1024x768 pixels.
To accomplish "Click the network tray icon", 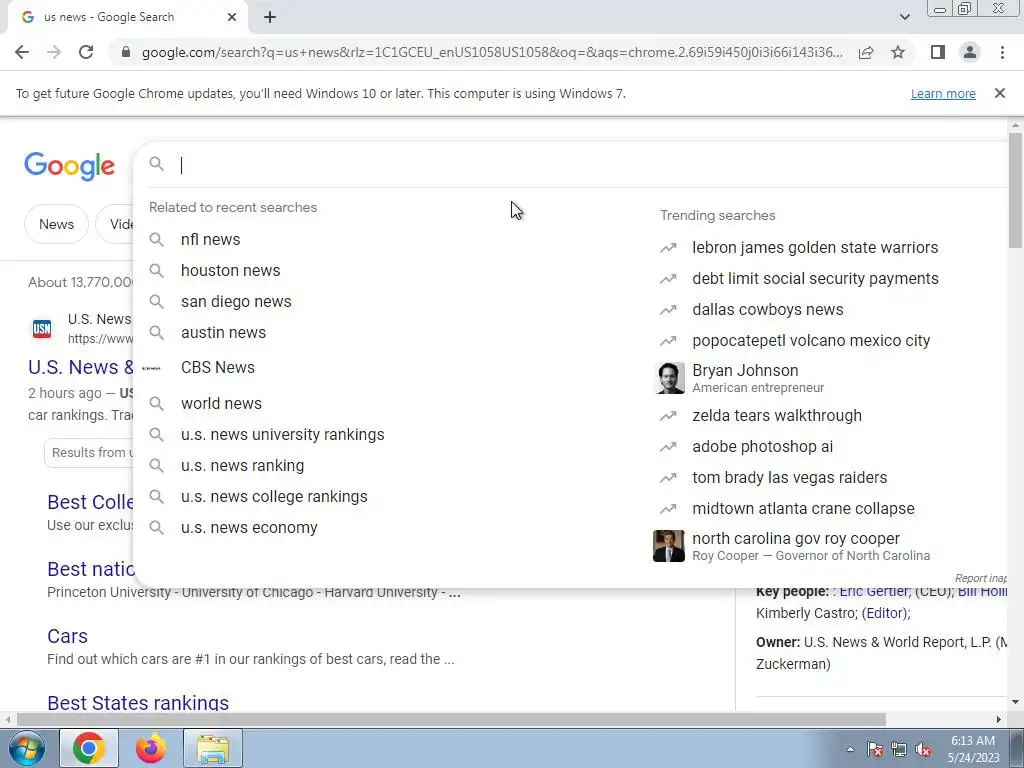I will [x=899, y=750].
